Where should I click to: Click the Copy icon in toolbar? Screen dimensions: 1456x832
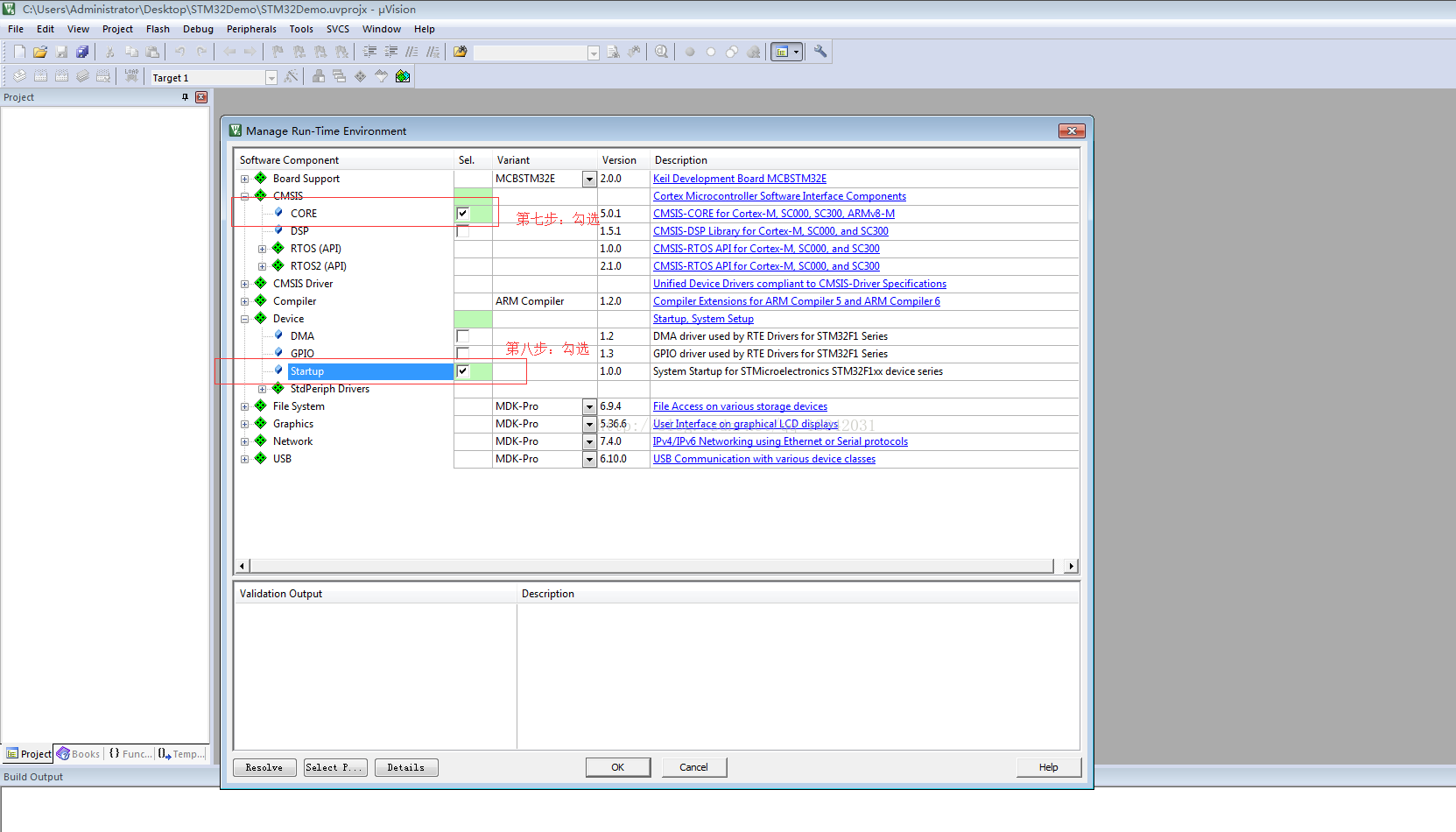tap(131, 52)
